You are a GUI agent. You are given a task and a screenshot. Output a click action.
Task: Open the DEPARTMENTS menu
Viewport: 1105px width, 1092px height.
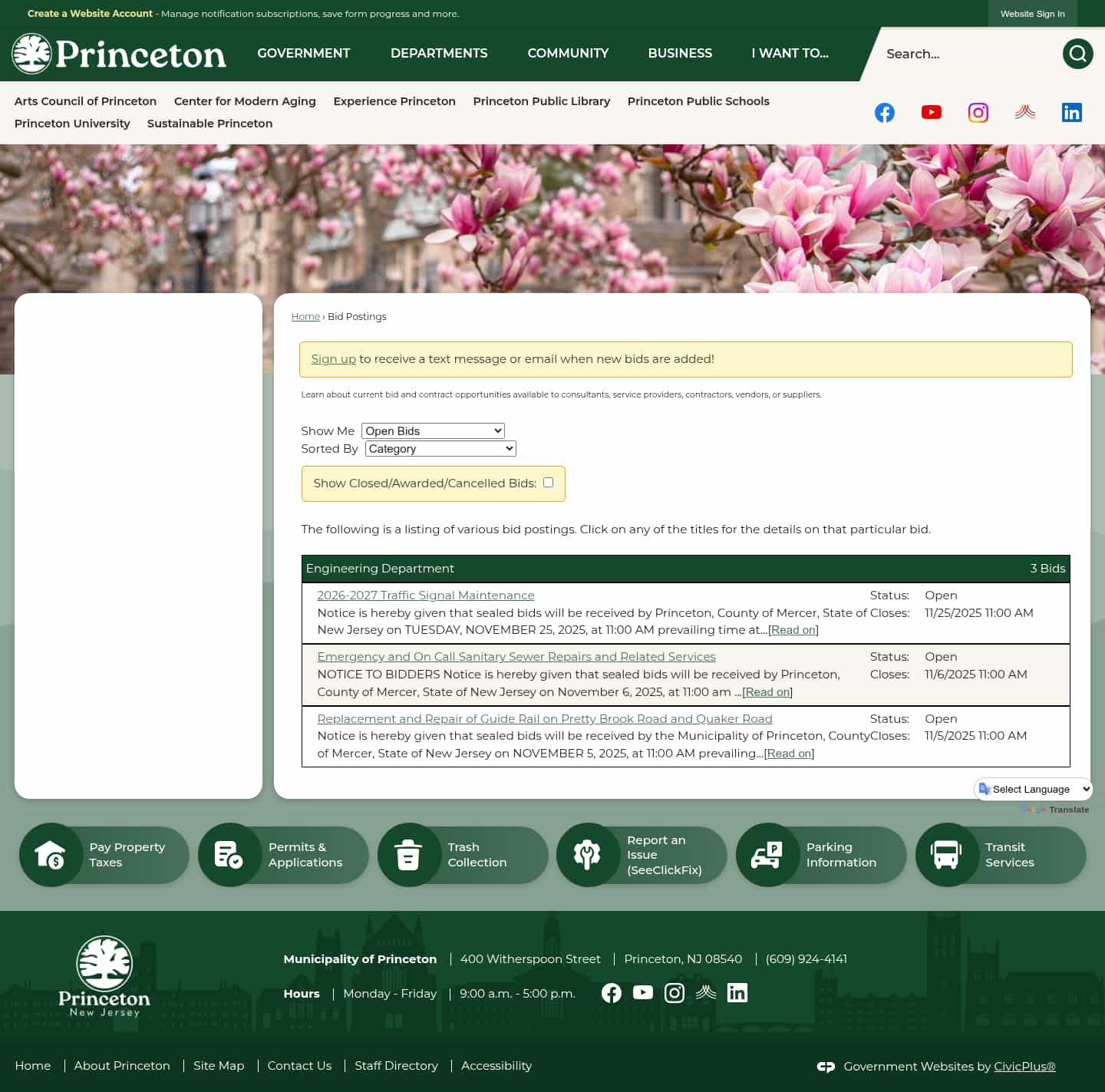[439, 53]
